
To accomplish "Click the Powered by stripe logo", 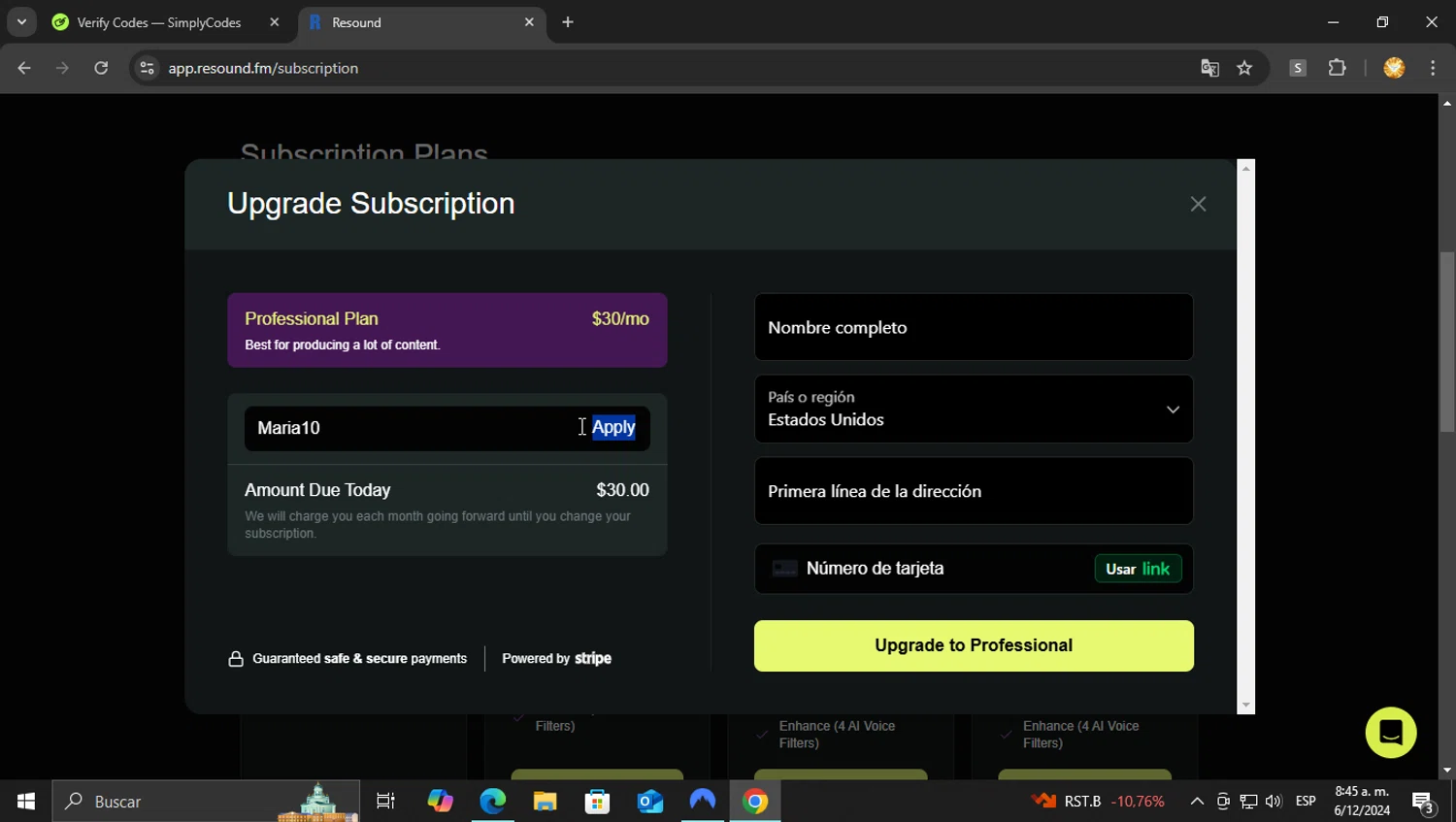I will [x=556, y=658].
